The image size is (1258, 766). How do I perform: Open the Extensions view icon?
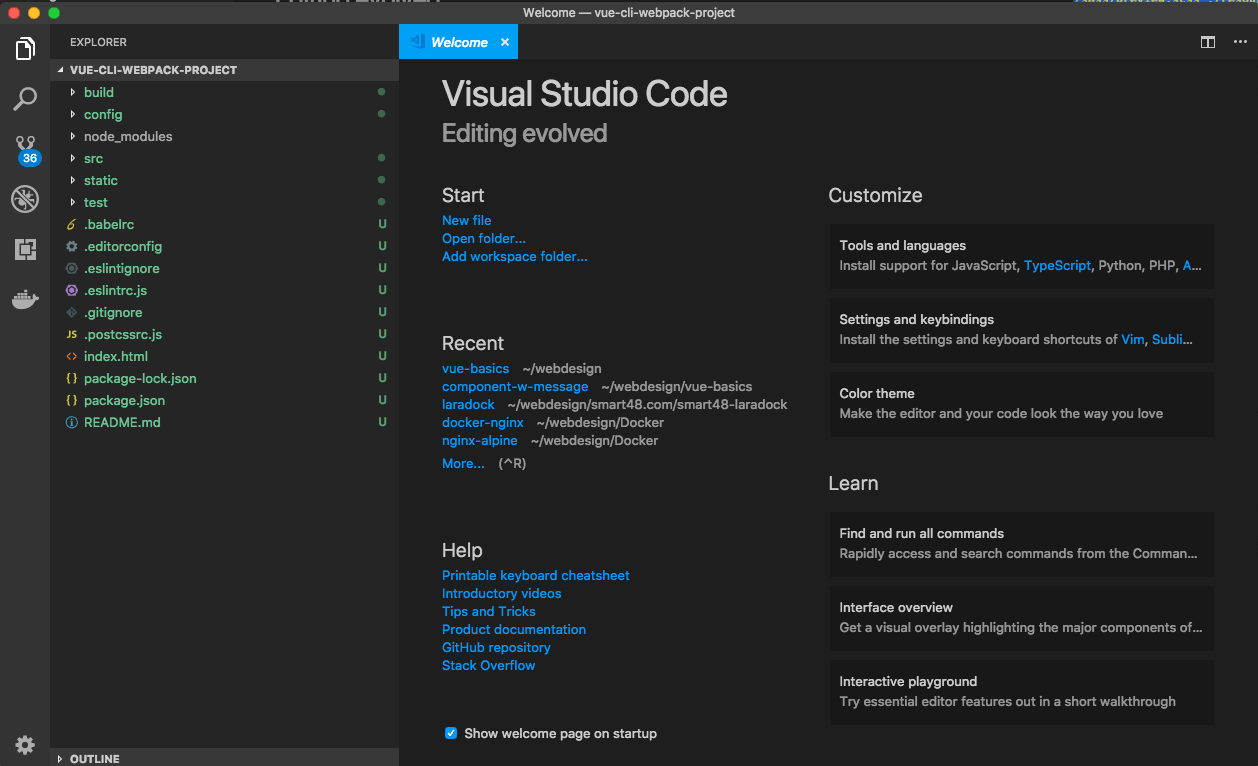(x=25, y=249)
